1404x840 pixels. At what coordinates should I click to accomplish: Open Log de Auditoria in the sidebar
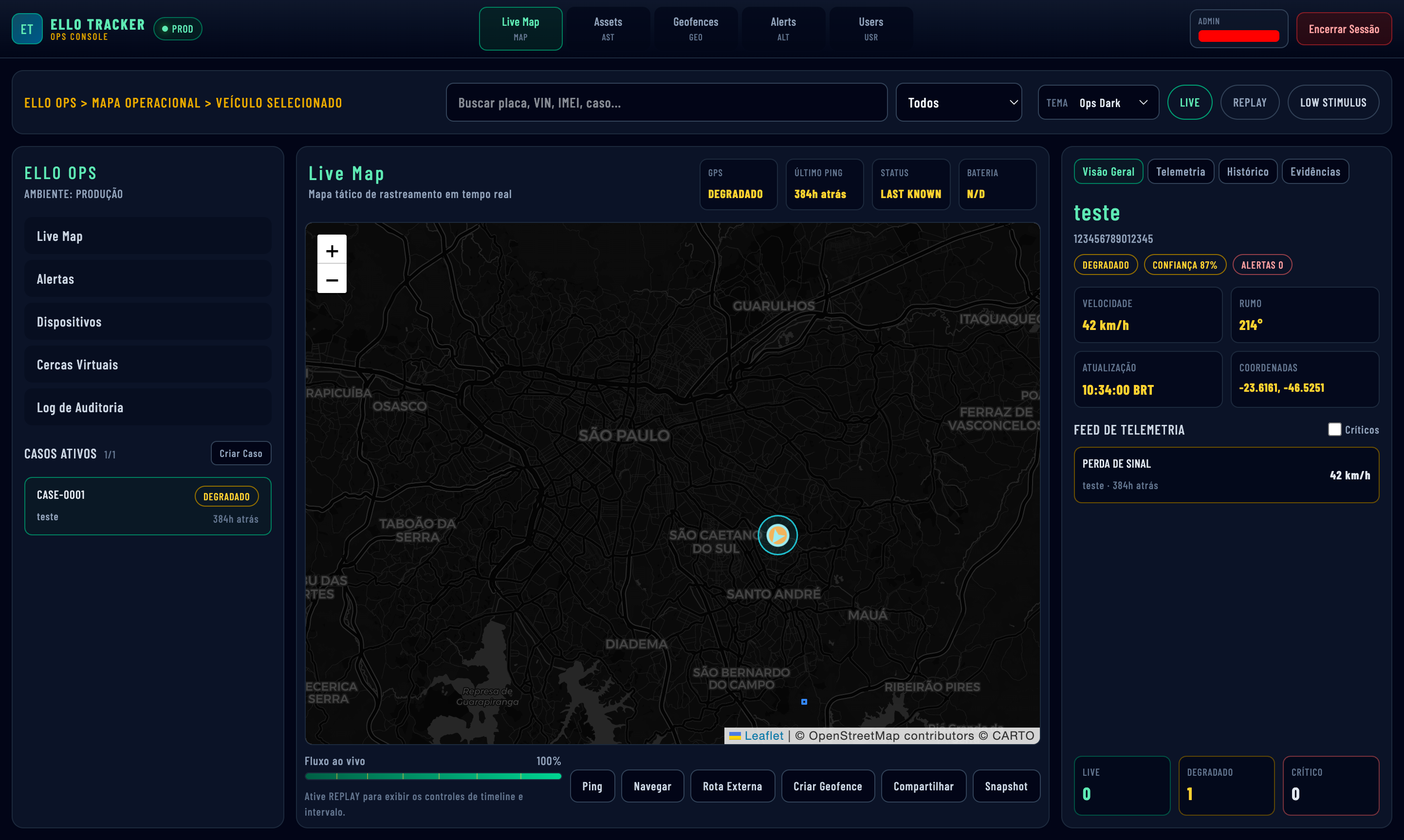(x=148, y=407)
